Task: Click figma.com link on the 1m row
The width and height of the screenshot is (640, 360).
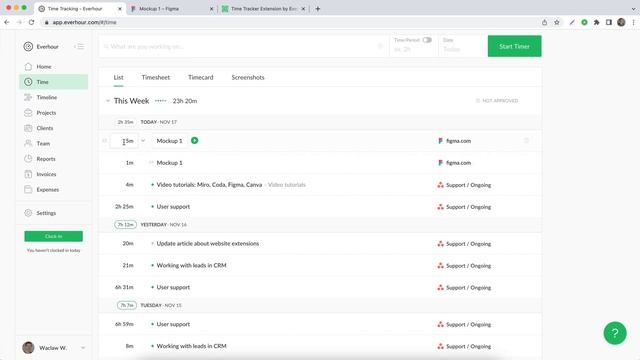Action: pos(458,163)
